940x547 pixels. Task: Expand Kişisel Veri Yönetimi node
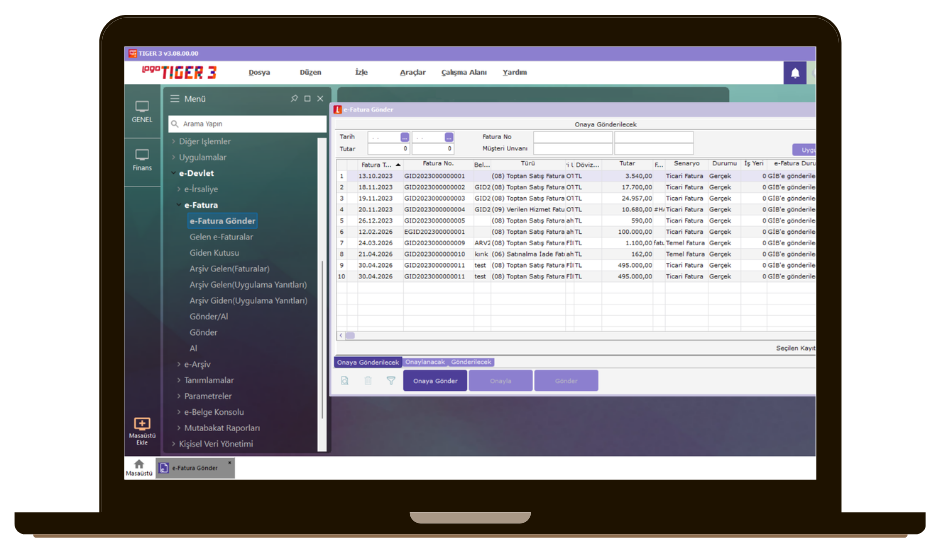tap(174, 444)
